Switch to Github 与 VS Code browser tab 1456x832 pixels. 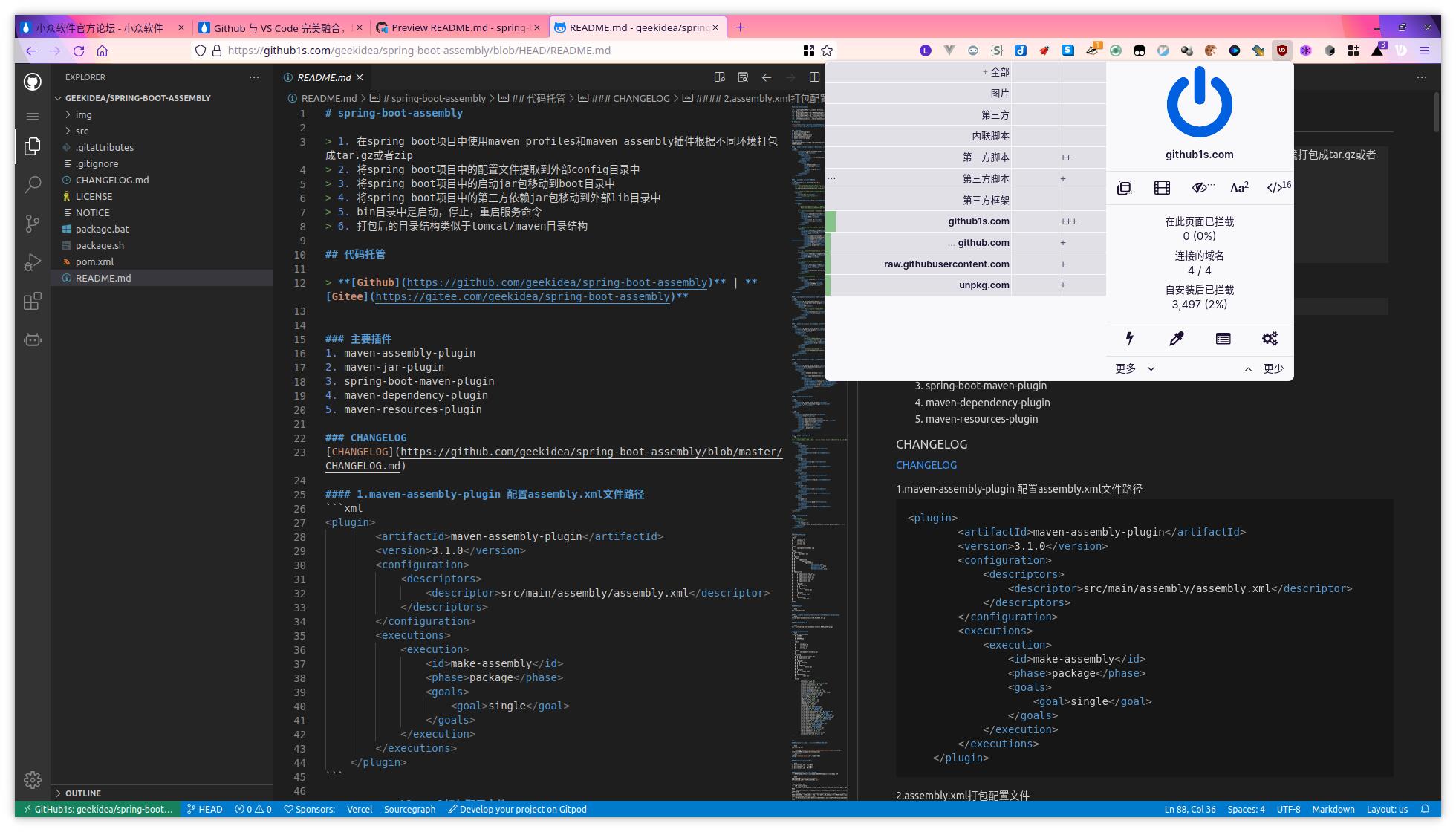(281, 27)
